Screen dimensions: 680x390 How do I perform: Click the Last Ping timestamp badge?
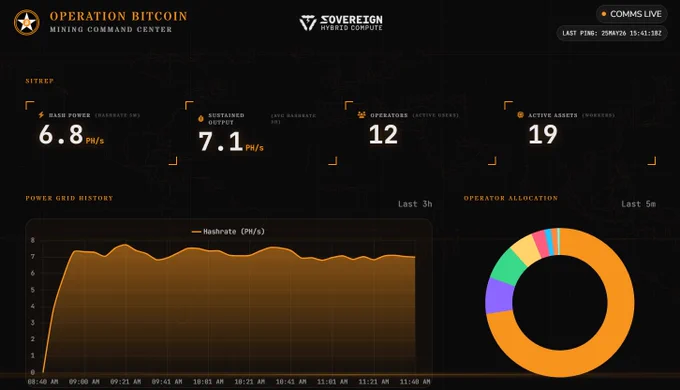tap(612, 33)
